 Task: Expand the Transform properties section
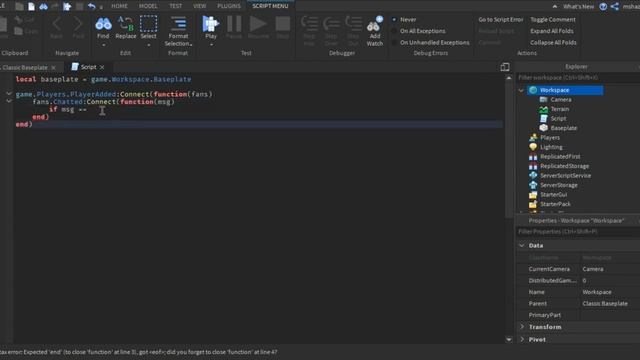point(522,327)
